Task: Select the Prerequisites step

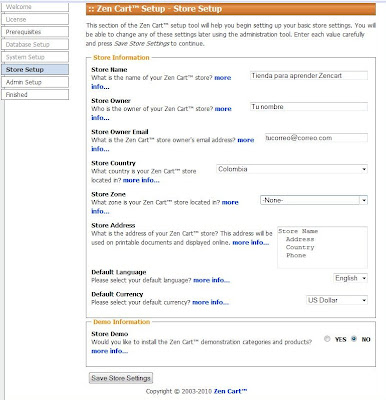Action: coord(35,32)
